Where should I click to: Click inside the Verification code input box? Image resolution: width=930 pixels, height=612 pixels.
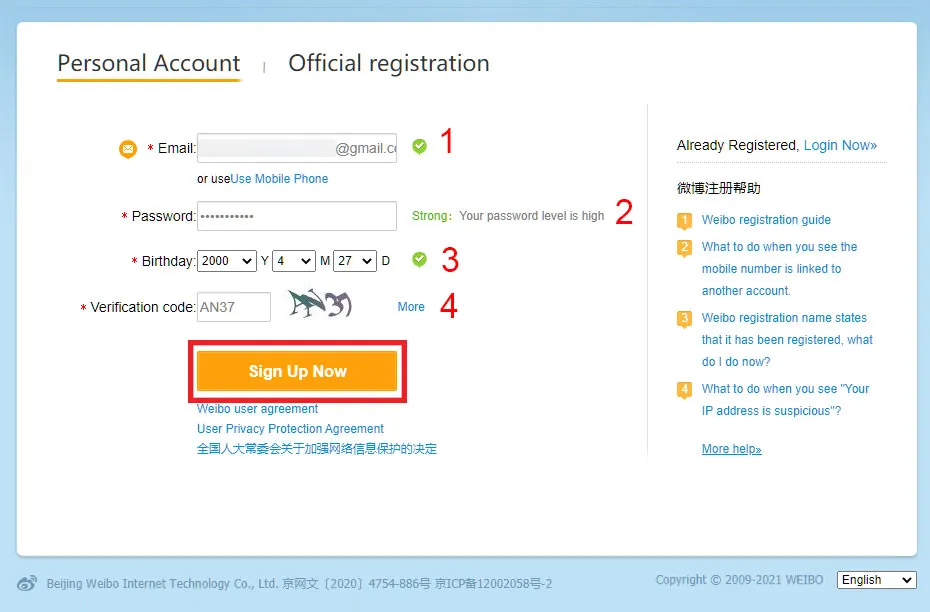coord(234,307)
